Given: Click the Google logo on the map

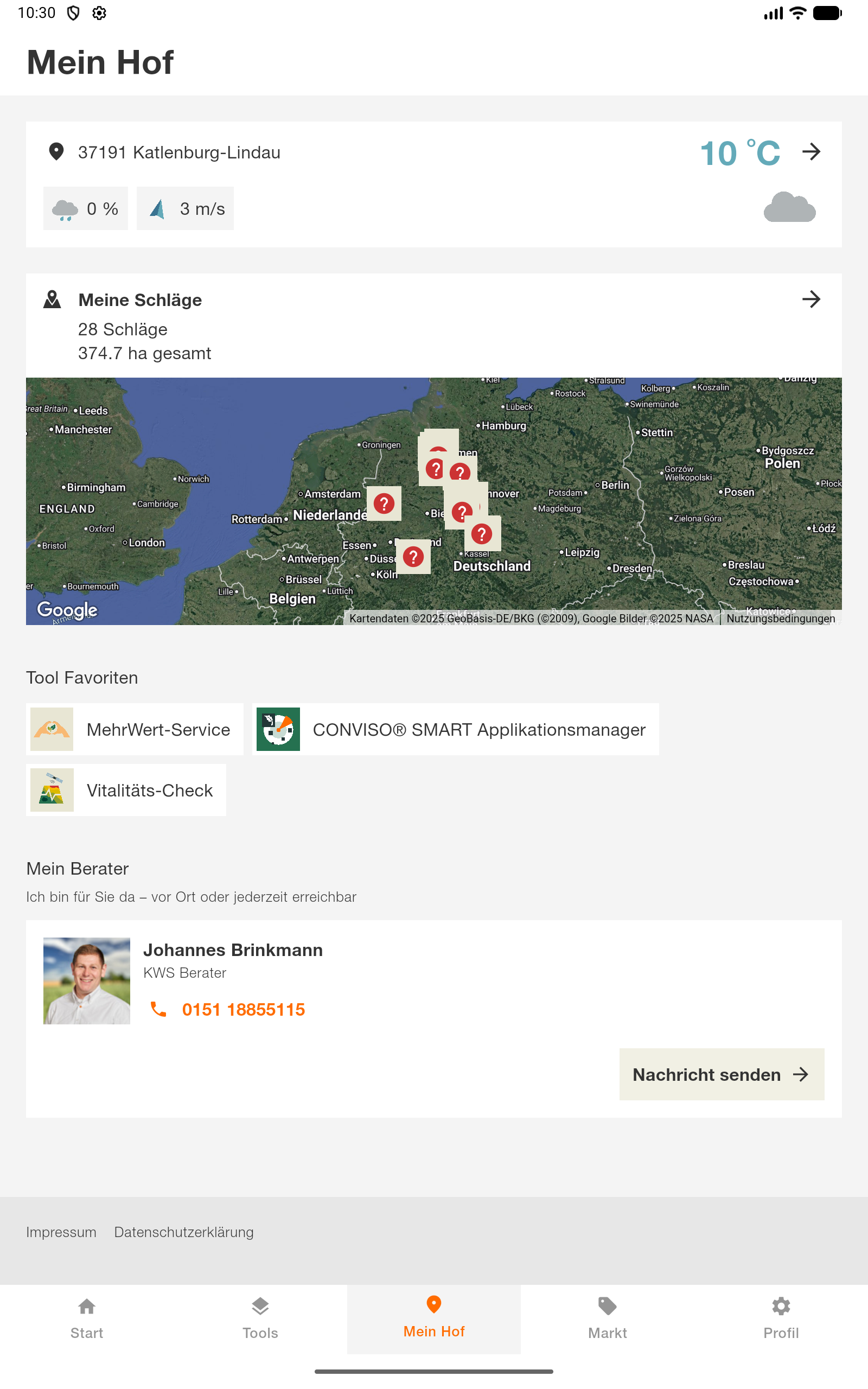Looking at the screenshot, I should point(67,609).
